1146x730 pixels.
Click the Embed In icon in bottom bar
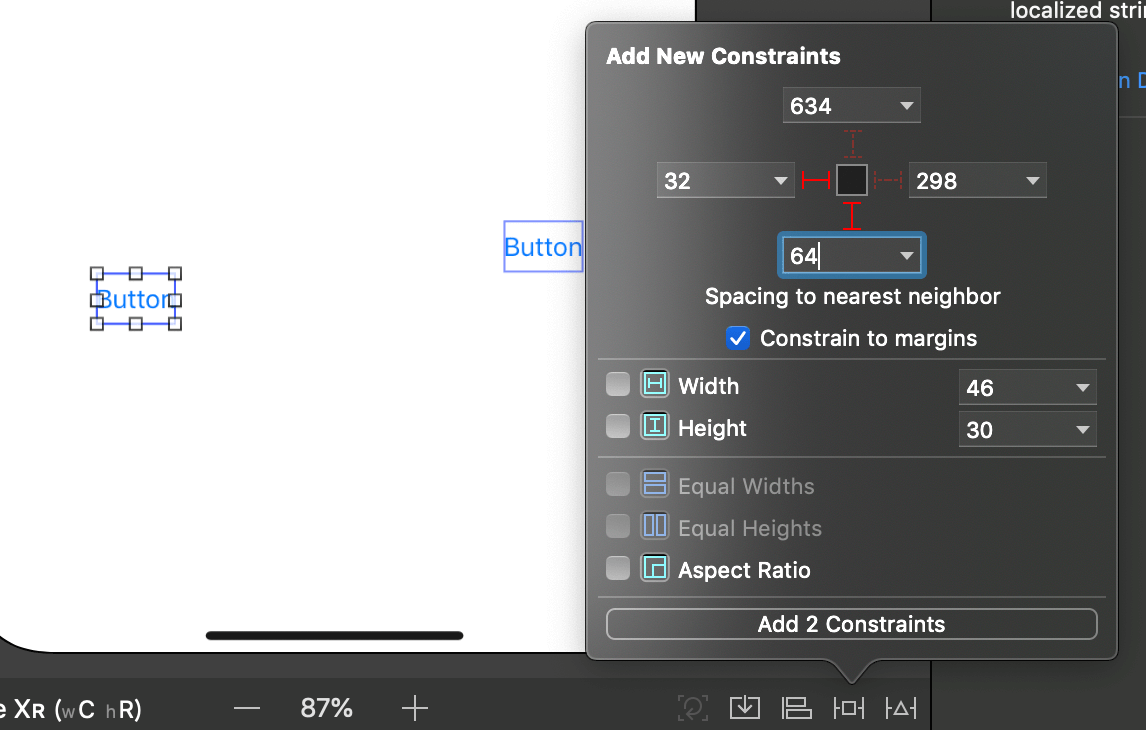[x=744, y=708]
